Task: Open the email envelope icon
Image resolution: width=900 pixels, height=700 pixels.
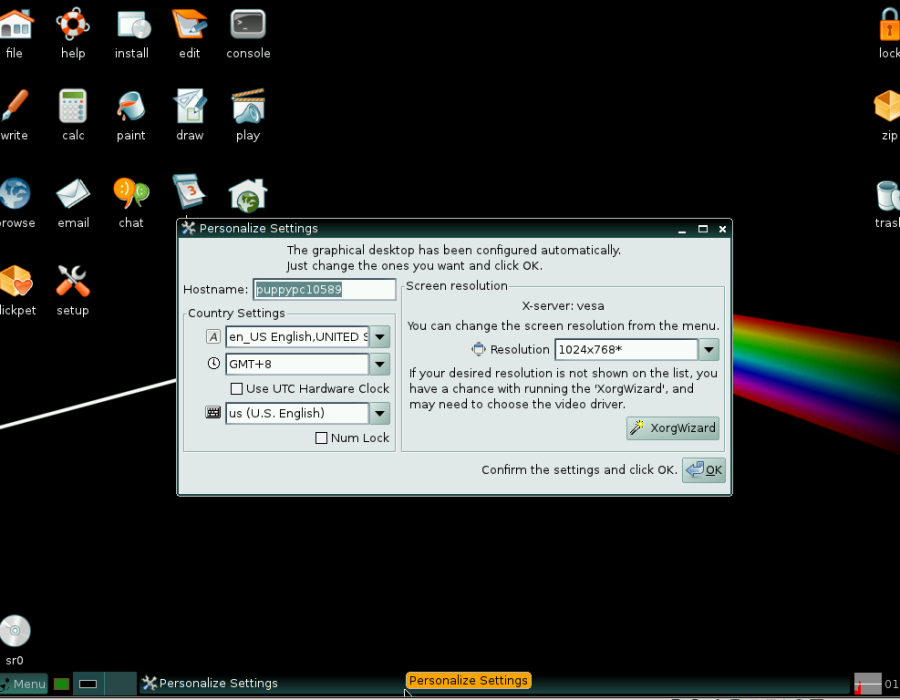Action: tap(73, 194)
